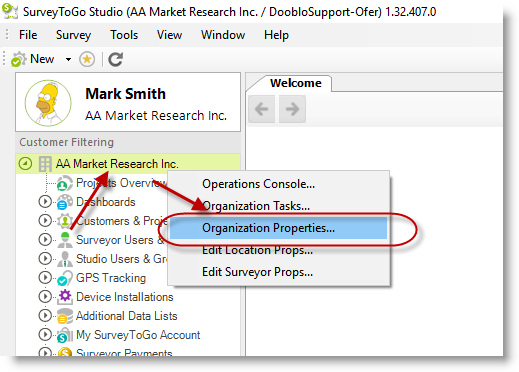The width and height of the screenshot is (519, 372).
Task: Open the File menu
Action: [28, 35]
